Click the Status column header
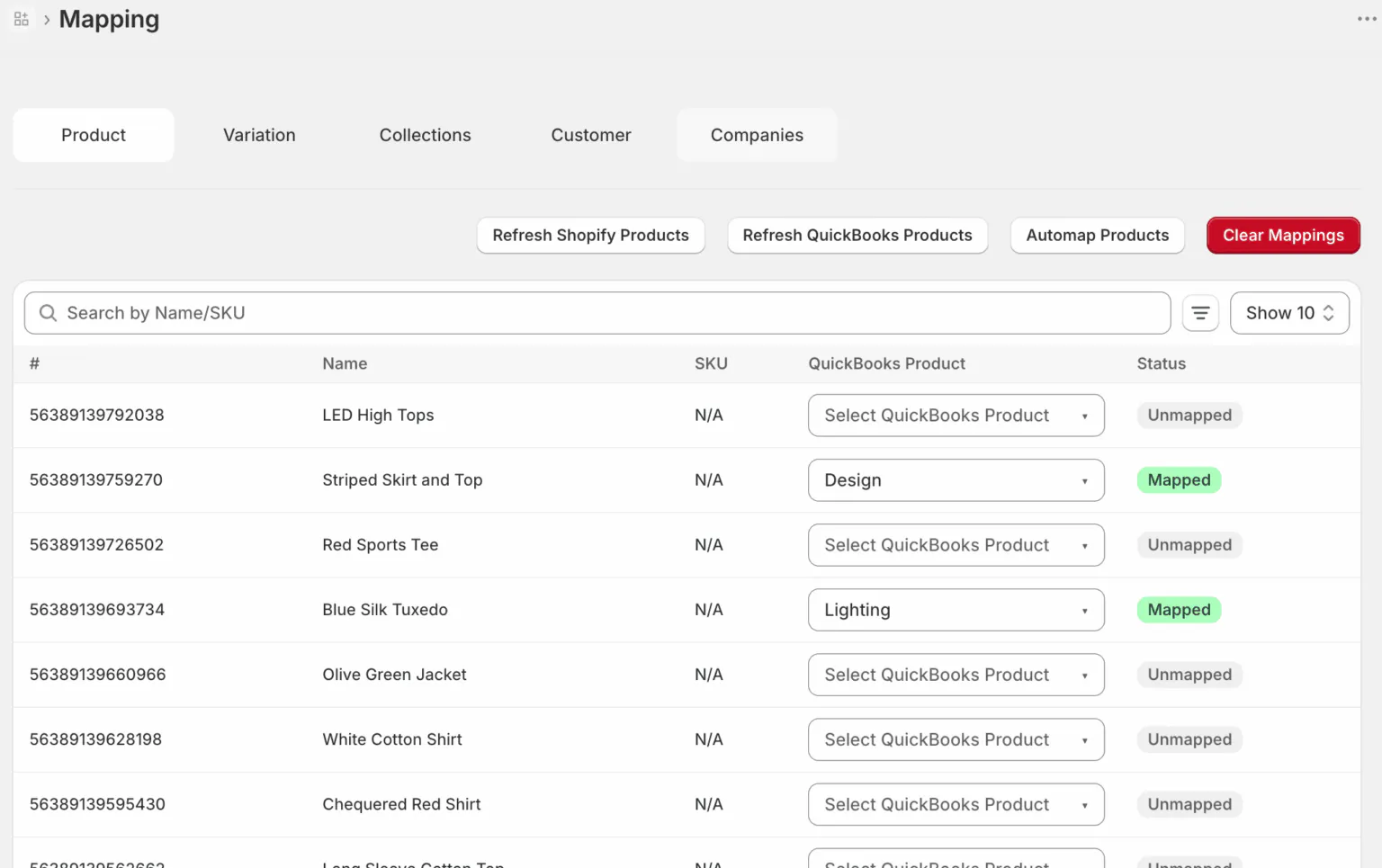The width and height of the screenshot is (1382, 868). point(1162,363)
